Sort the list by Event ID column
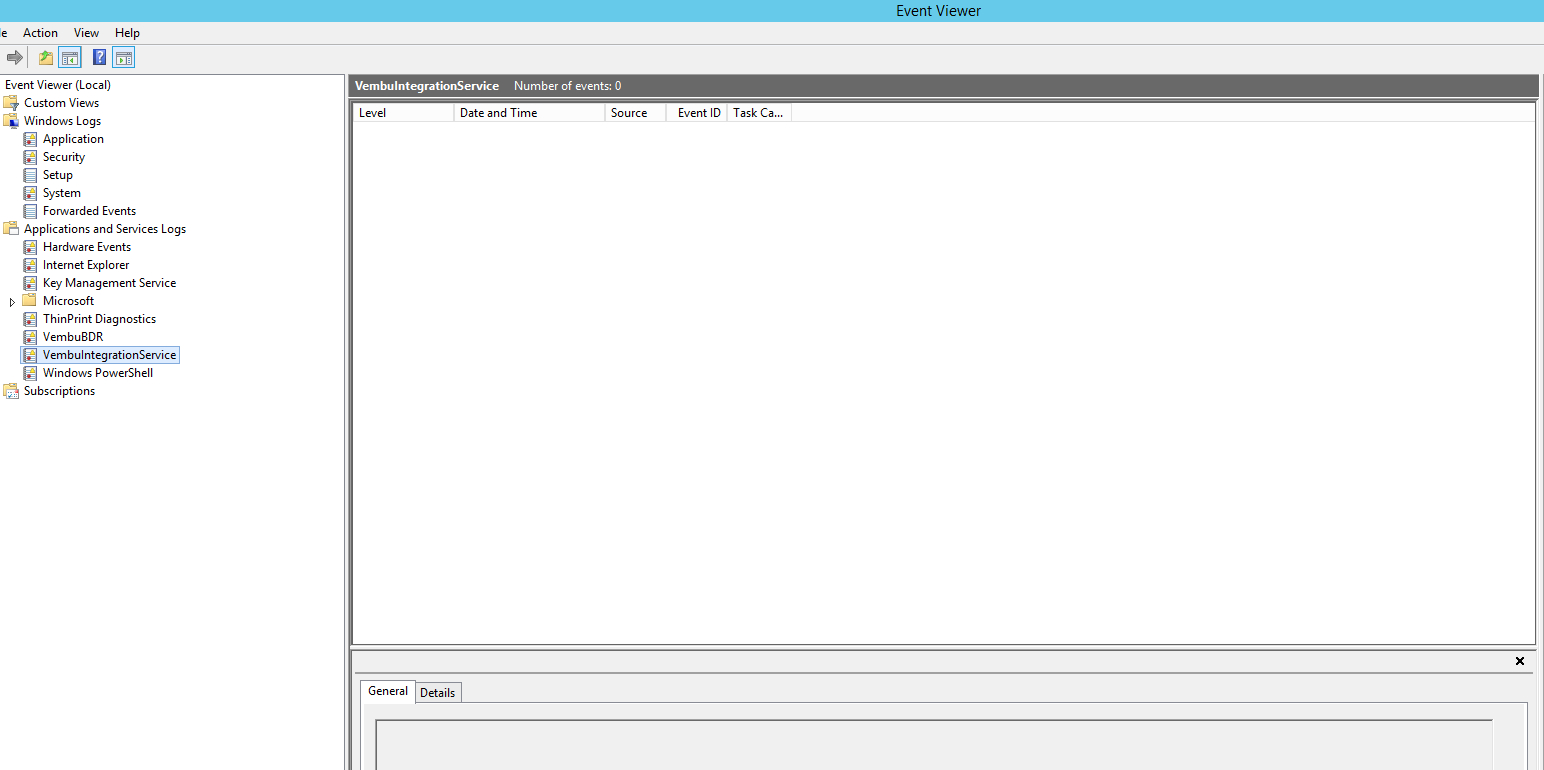This screenshot has width=1544, height=770. tap(698, 113)
